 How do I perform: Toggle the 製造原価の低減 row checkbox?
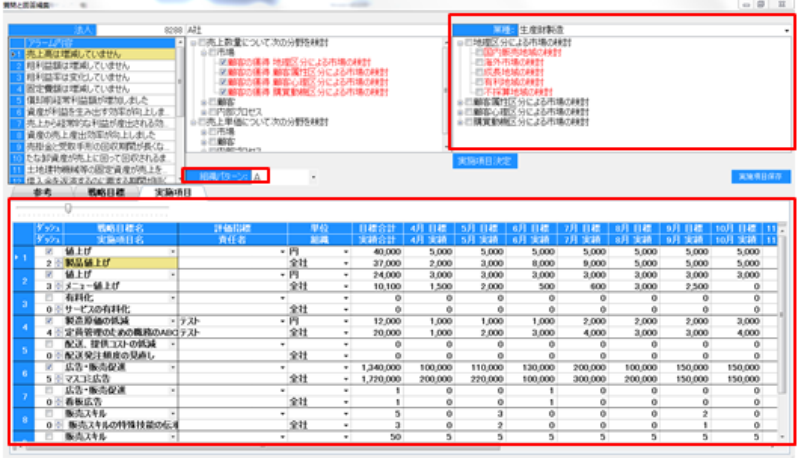(x=48, y=320)
